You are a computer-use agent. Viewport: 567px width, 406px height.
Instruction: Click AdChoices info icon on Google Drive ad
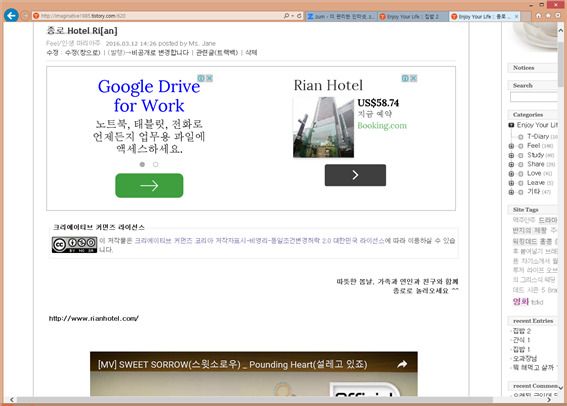[201, 78]
